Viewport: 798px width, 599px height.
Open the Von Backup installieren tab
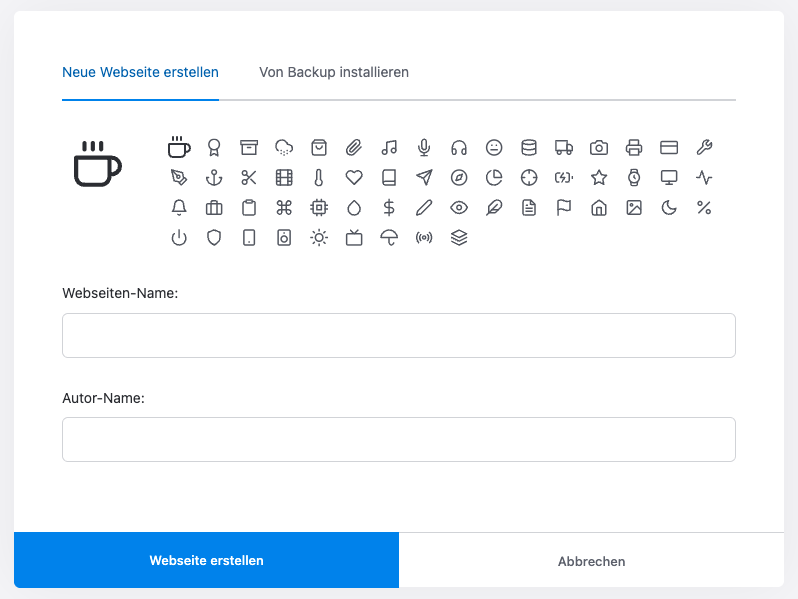[334, 72]
